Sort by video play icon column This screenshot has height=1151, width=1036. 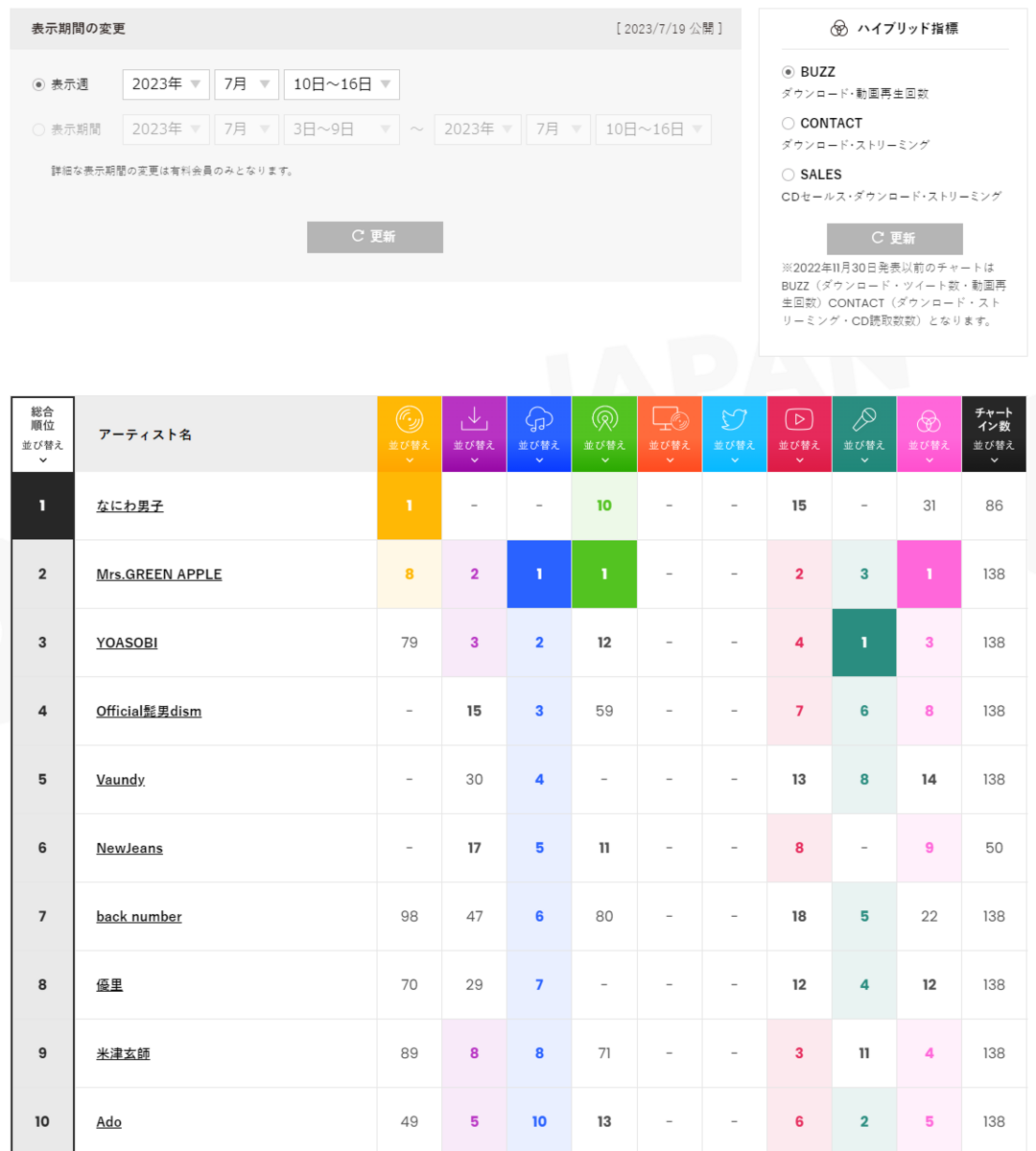click(x=799, y=434)
